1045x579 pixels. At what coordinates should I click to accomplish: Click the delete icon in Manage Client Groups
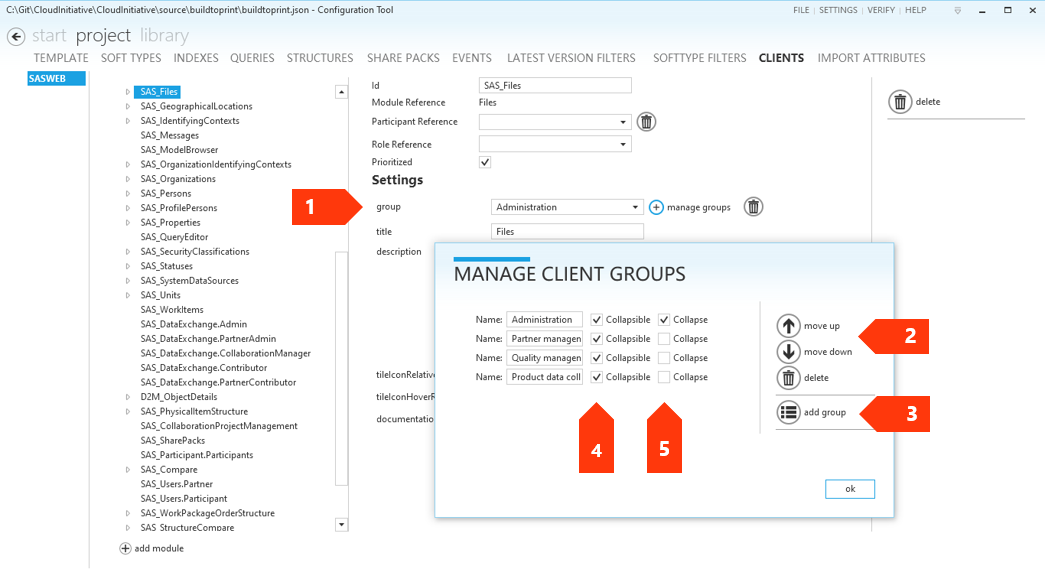coord(789,376)
